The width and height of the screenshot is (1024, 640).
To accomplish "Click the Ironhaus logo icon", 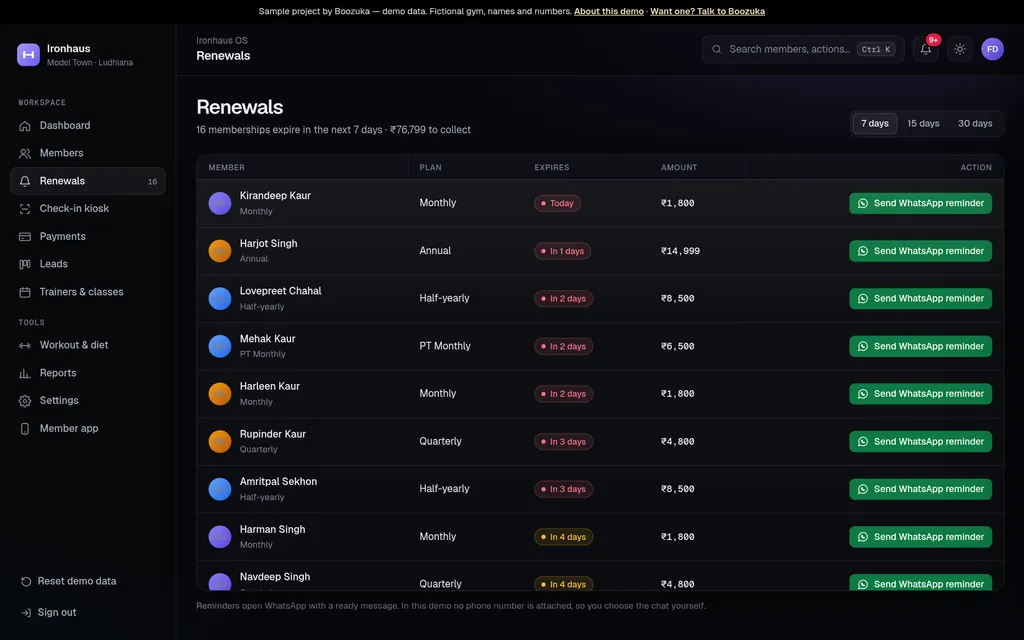I will (28, 55).
